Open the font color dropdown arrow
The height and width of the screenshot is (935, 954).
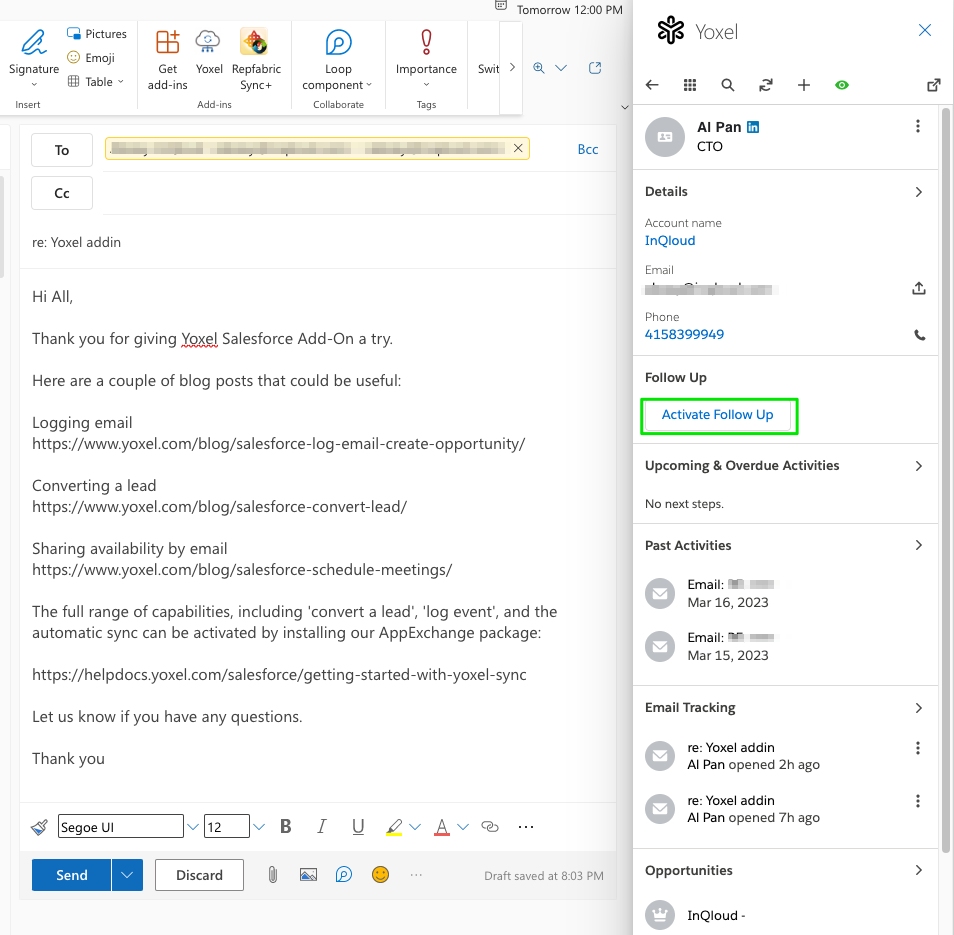click(463, 827)
